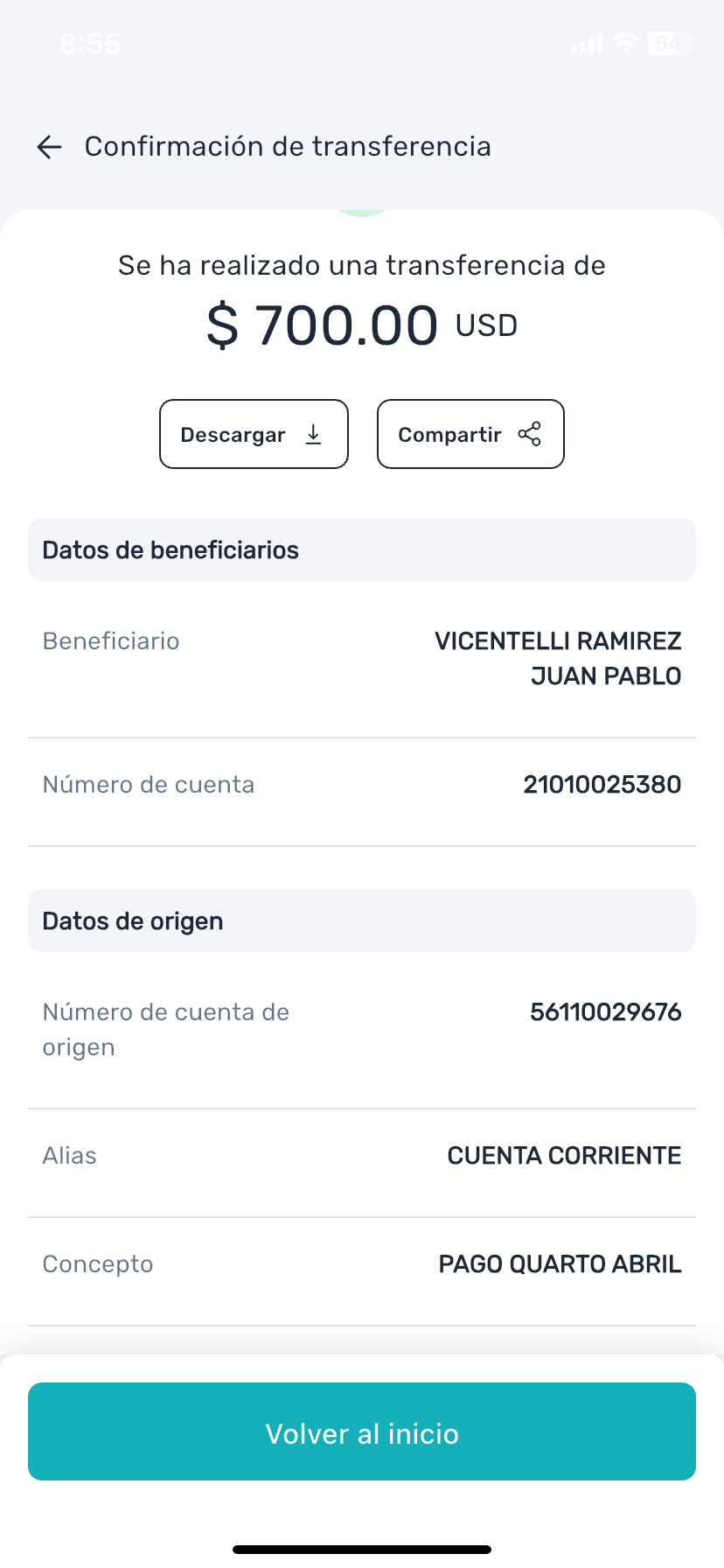Screen dimensions: 724x1568
Task: Tap the Datos de beneficiarios header
Action: tap(171, 550)
